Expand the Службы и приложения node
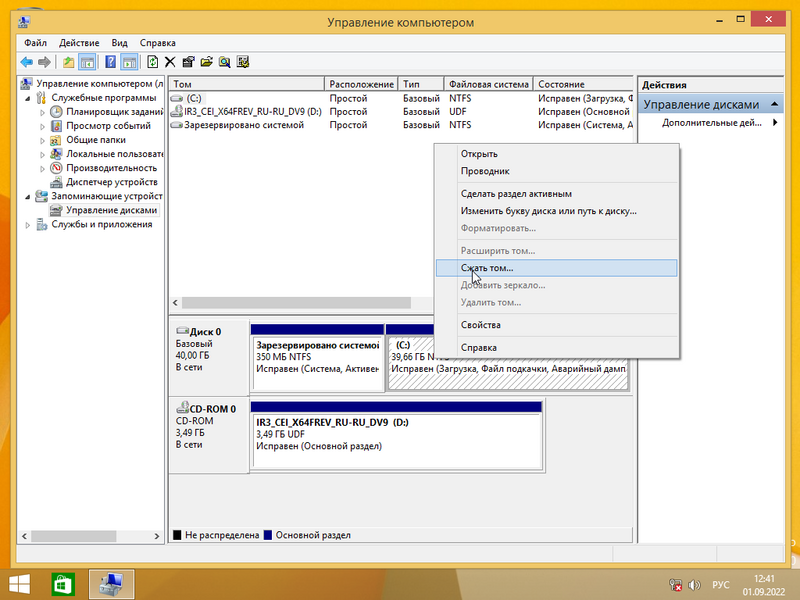This screenshot has width=800, height=600. pos(28,224)
